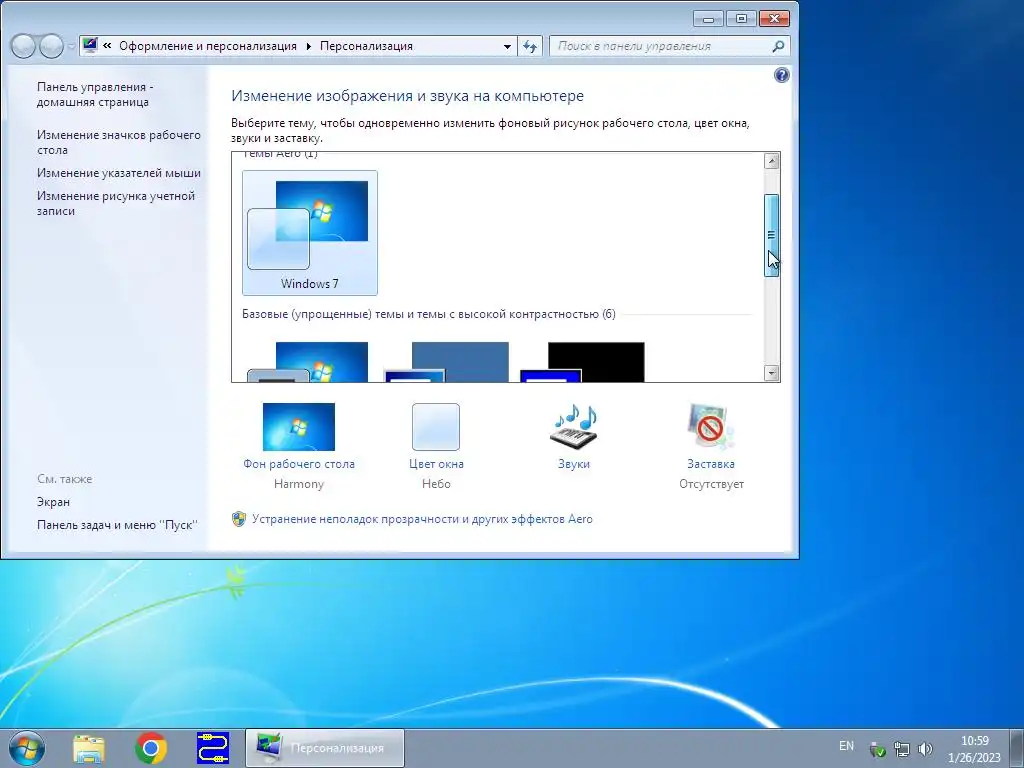
Task: Click 'Фон рабочего стола' text link
Action: point(299,464)
